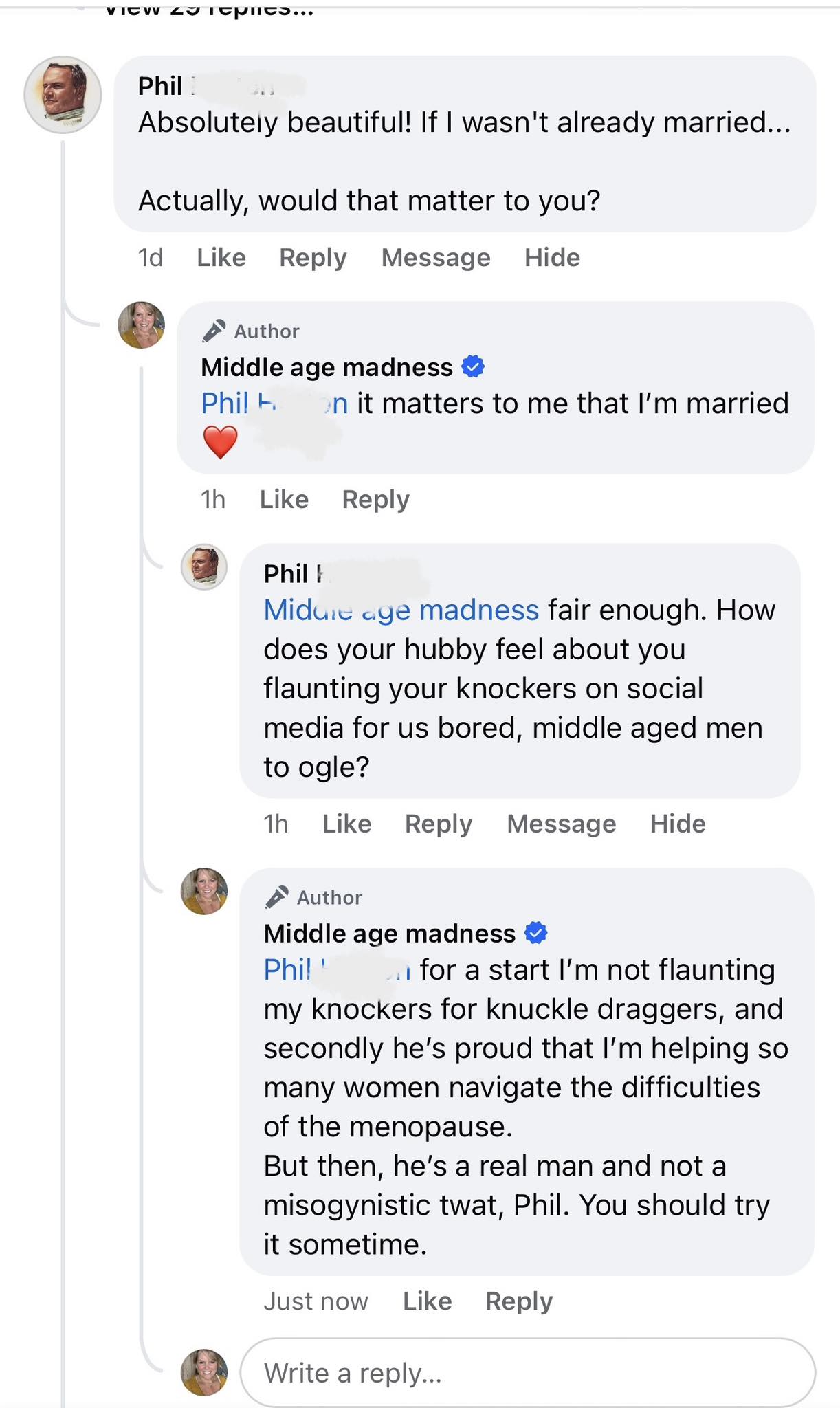Hide Phil's top comment
The image size is (840, 1408).
pyautogui.click(x=552, y=257)
